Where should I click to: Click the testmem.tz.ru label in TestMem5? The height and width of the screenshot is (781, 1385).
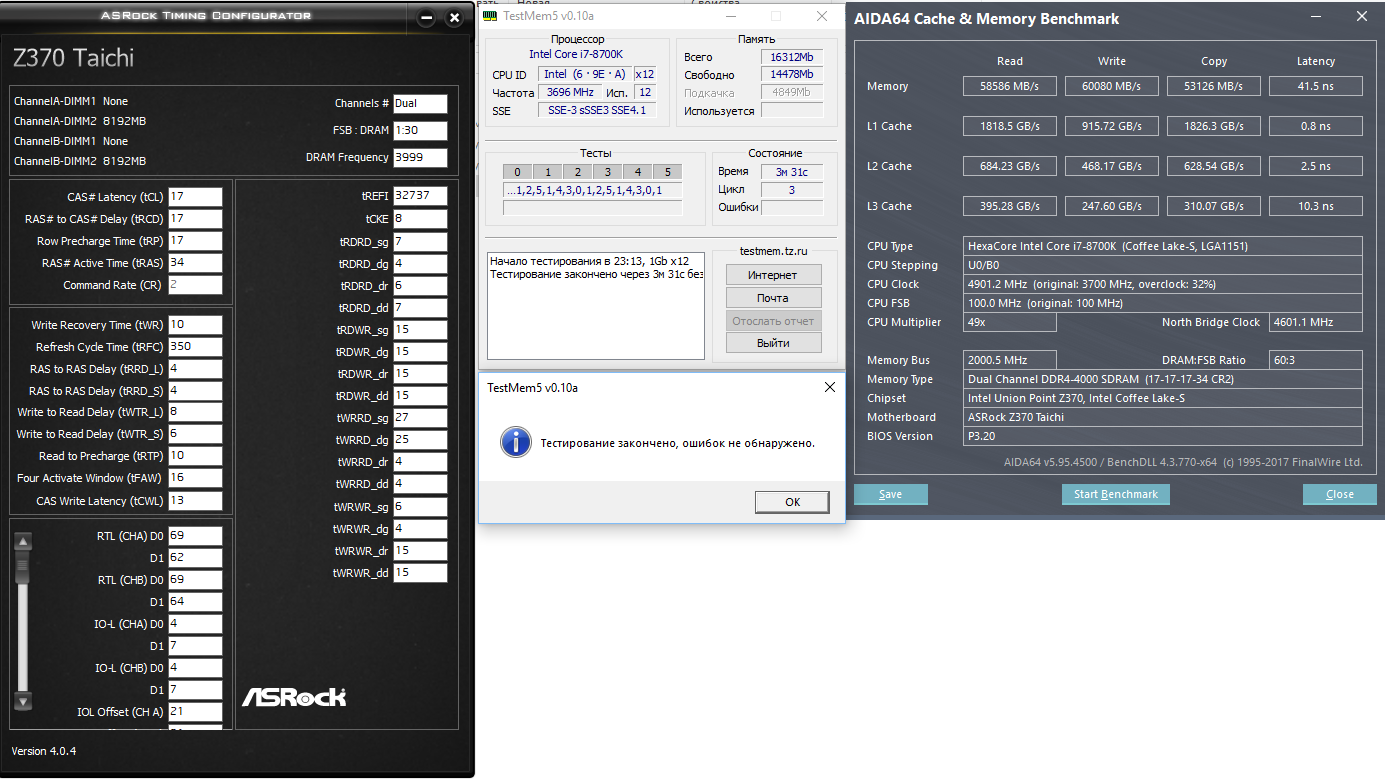pos(773,251)
